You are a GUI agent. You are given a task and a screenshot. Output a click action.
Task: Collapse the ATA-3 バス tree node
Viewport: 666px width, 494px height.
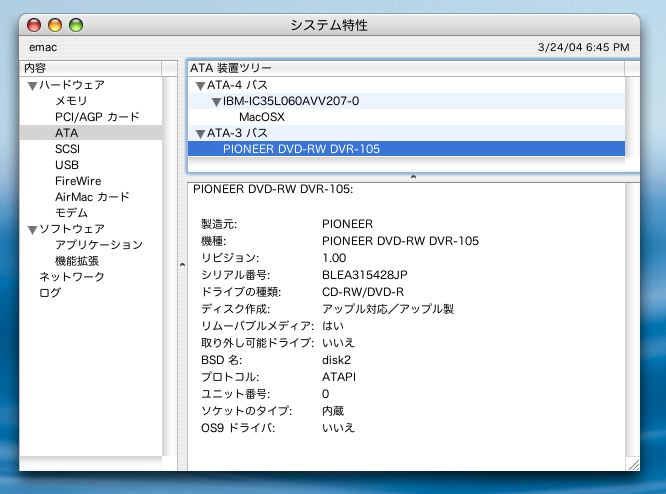pyautogui.click(x=200, y=133)
